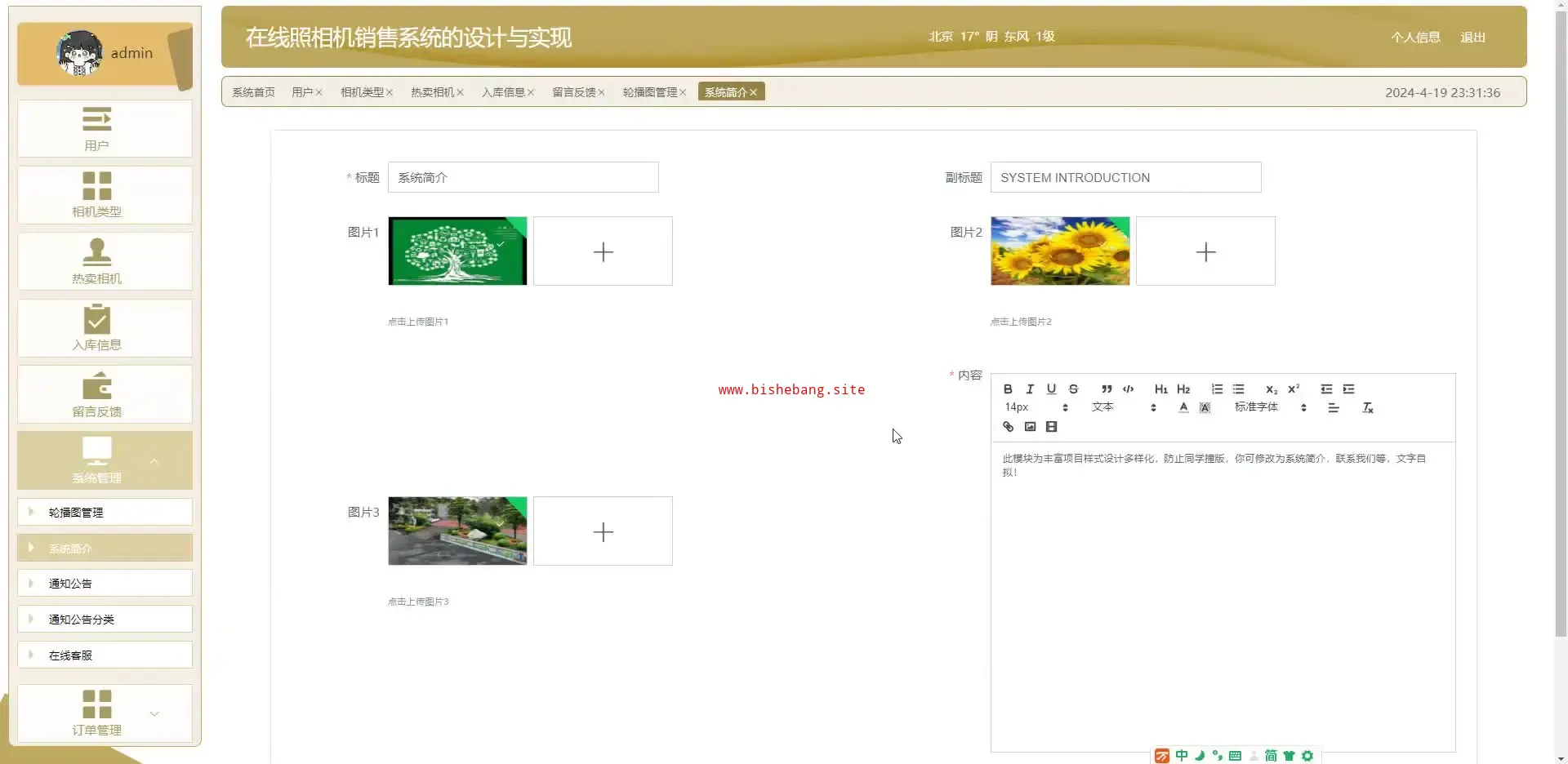The height and width of the screenshot is (764, 1568).
Task: Open the text alignment dropdown
Action: [1334, 407]
